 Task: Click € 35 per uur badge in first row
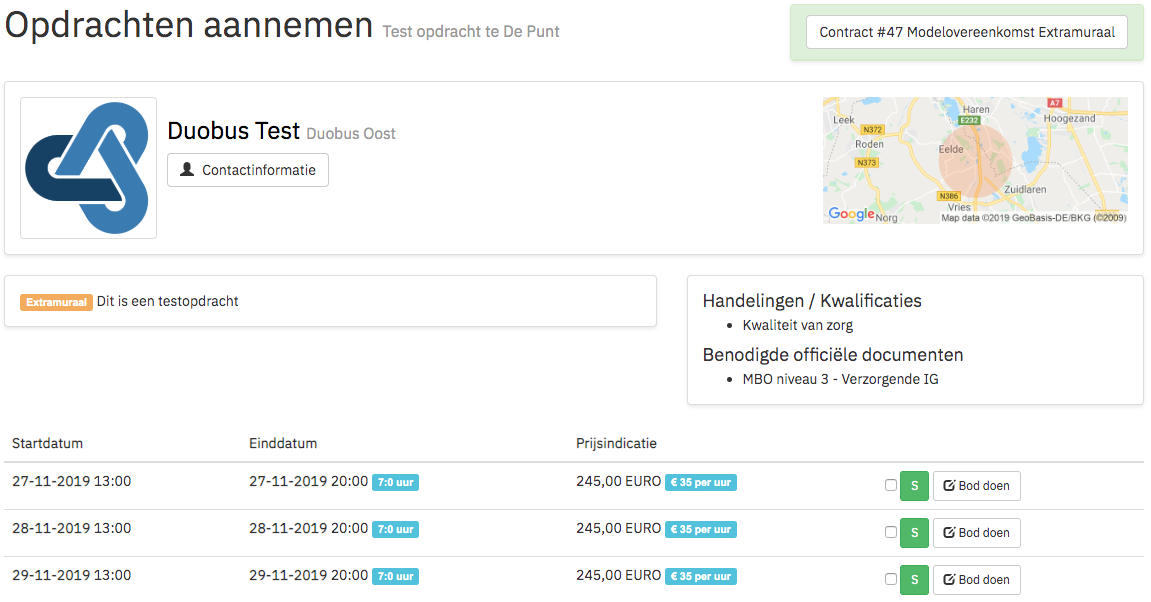click(700, 482)
